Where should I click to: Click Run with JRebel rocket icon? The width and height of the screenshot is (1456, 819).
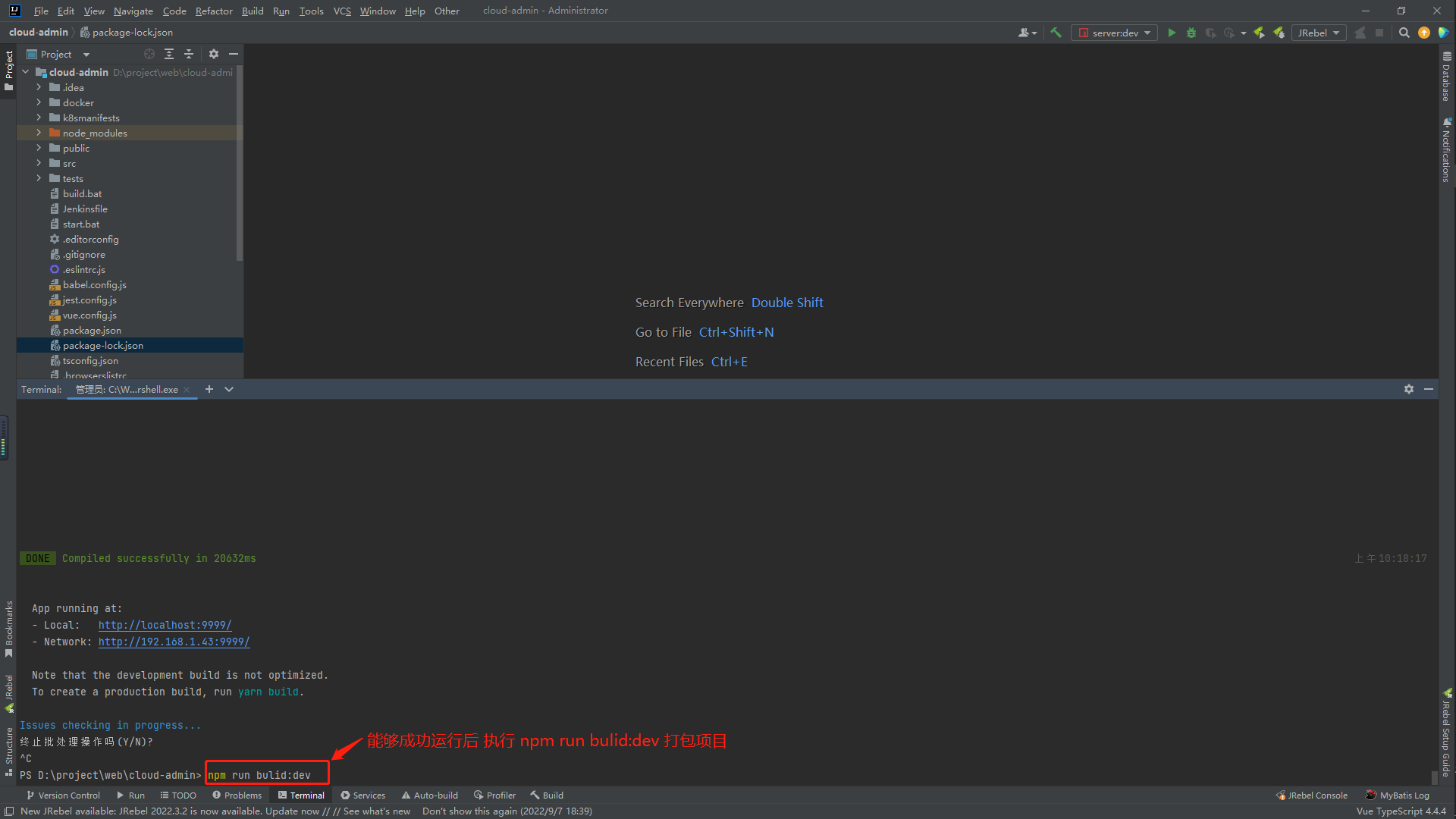click(1259, 33)
